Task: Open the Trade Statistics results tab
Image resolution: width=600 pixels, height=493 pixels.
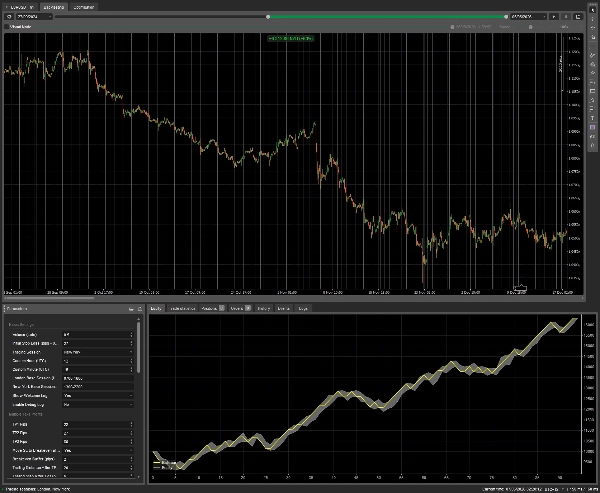Action: click(182, 308)
